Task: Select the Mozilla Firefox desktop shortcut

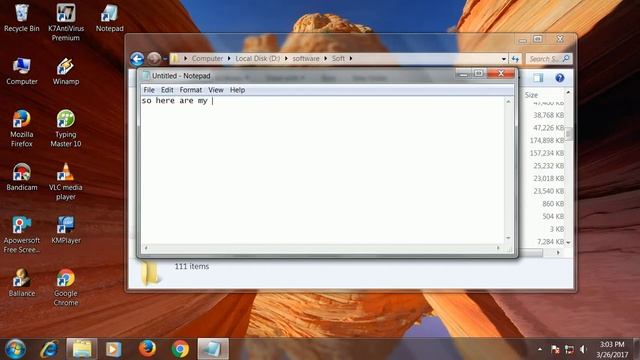Action: click(x=22, y=128)
